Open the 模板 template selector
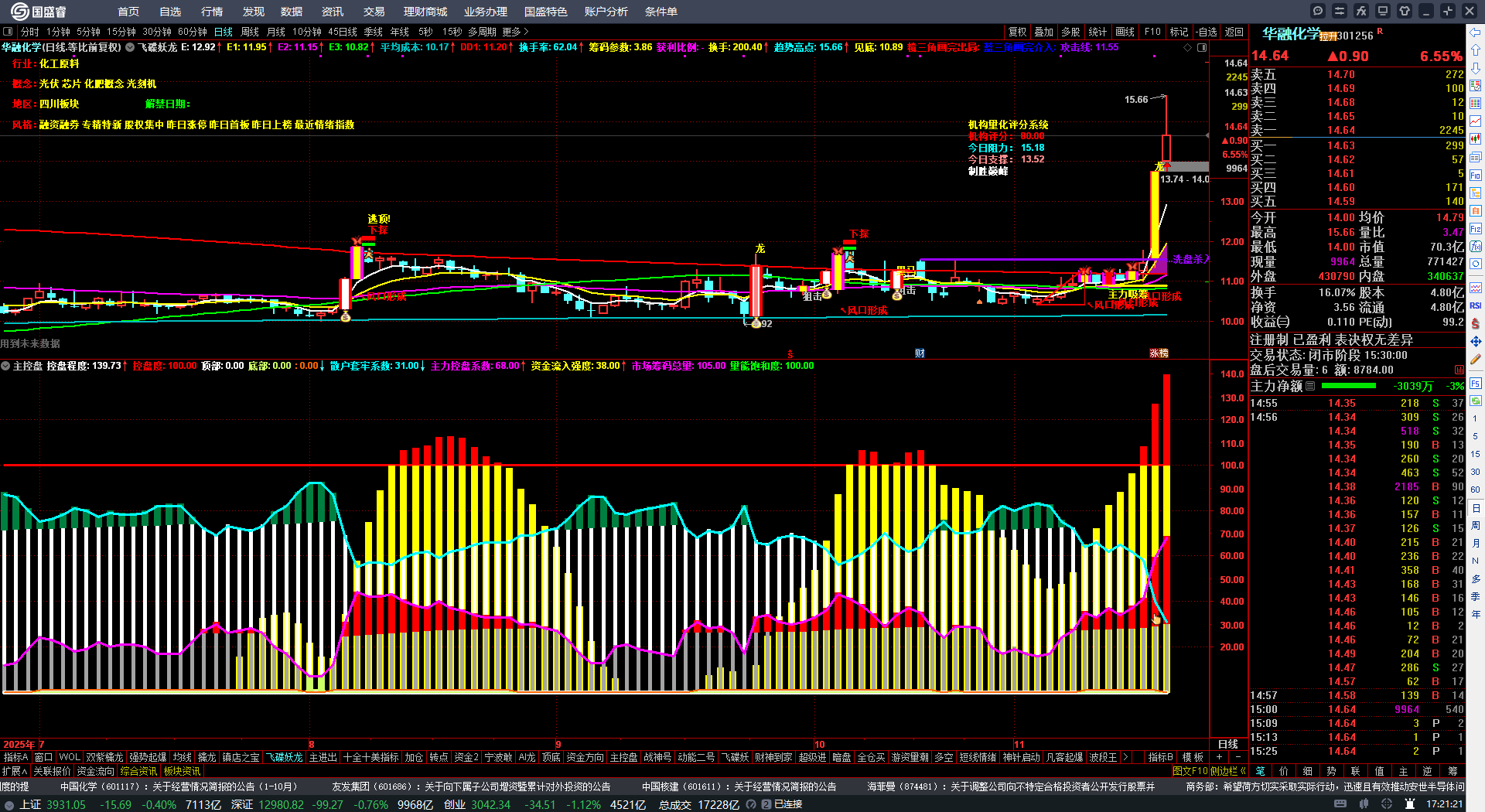 [1193, 757]
